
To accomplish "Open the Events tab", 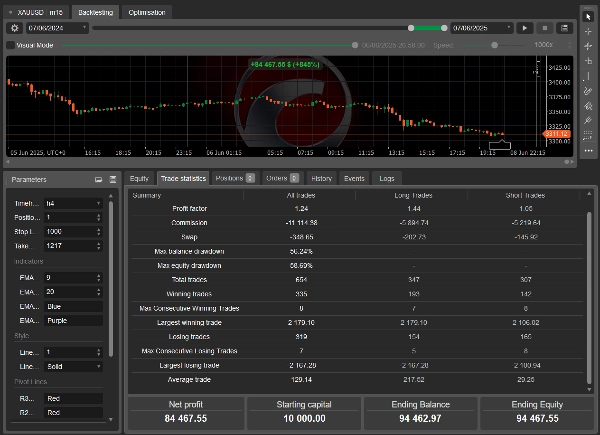I will tap(354, 178).
